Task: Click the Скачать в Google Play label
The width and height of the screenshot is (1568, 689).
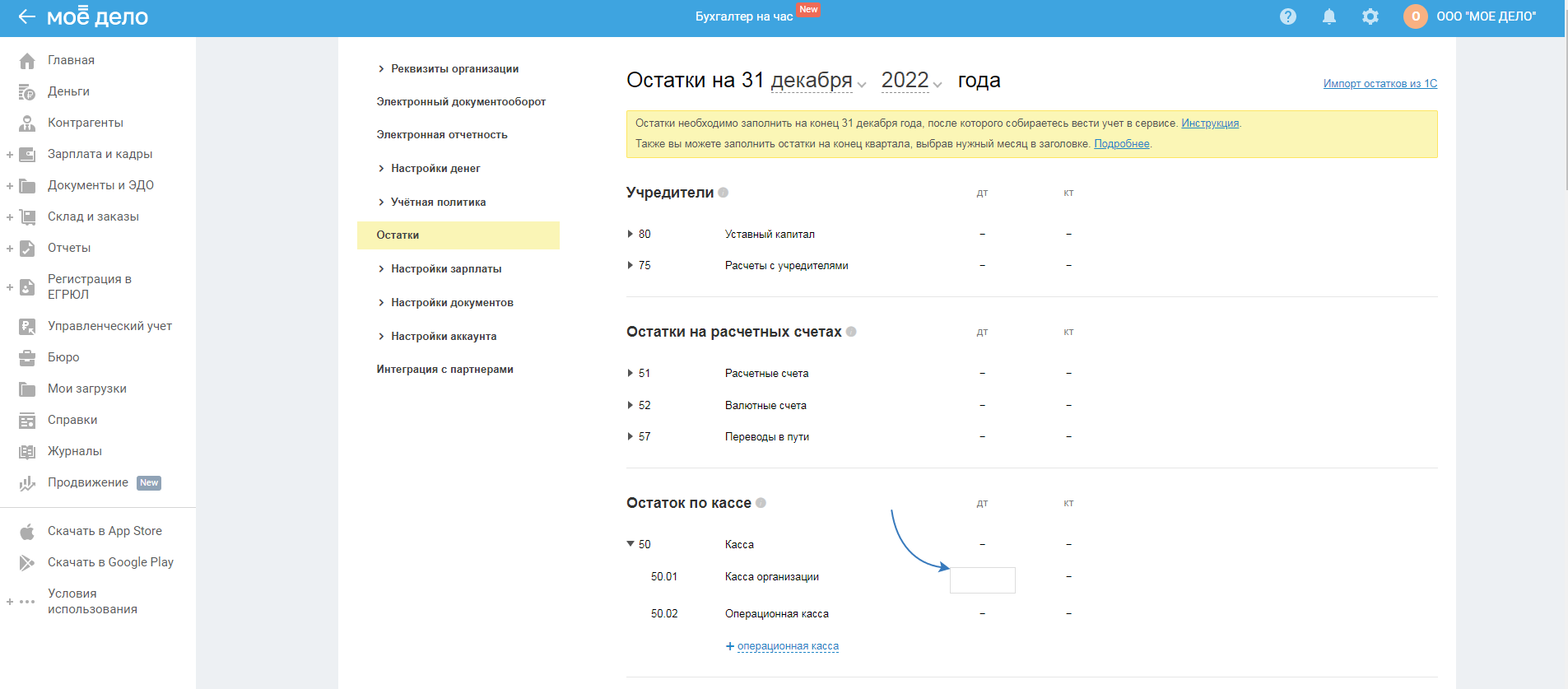Action: [110, 563]
